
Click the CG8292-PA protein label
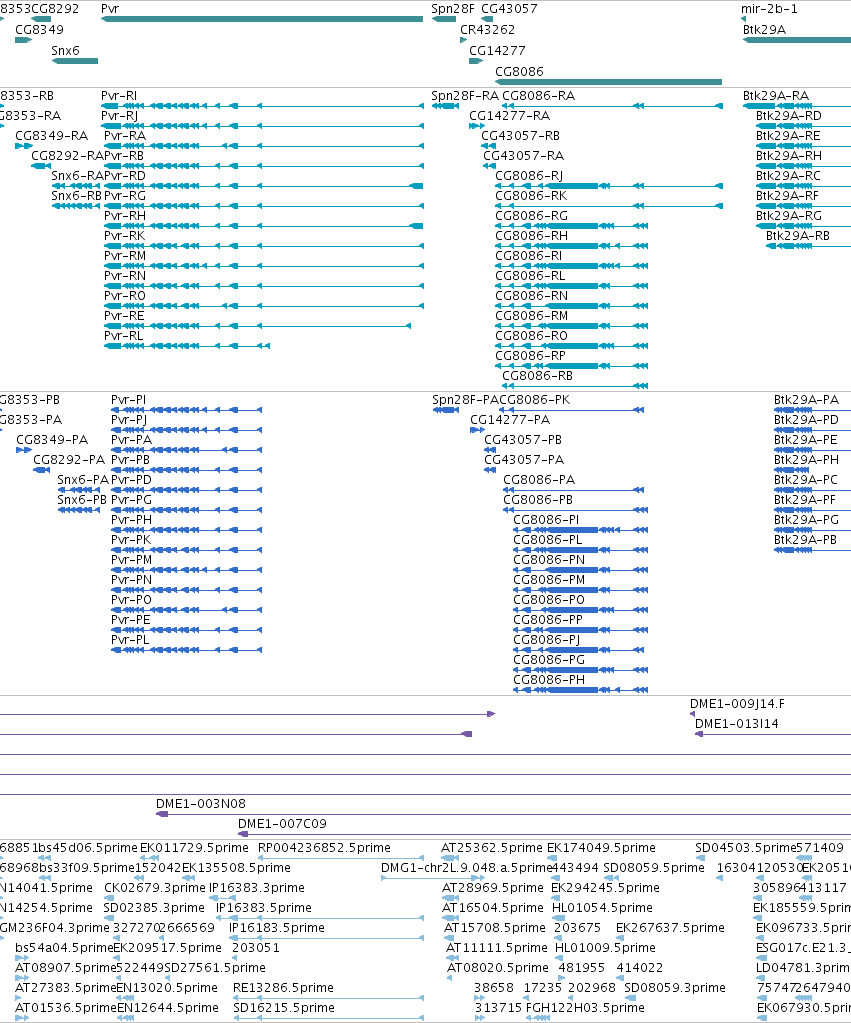pos(69,460)
